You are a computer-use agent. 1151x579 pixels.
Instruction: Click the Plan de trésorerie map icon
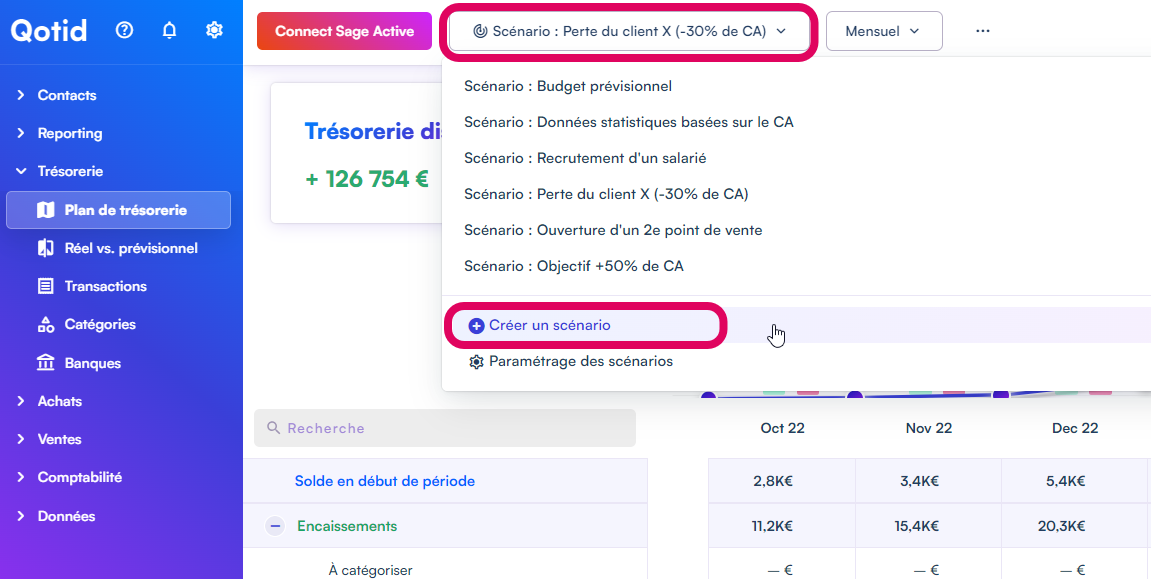(x=46, y=210)
